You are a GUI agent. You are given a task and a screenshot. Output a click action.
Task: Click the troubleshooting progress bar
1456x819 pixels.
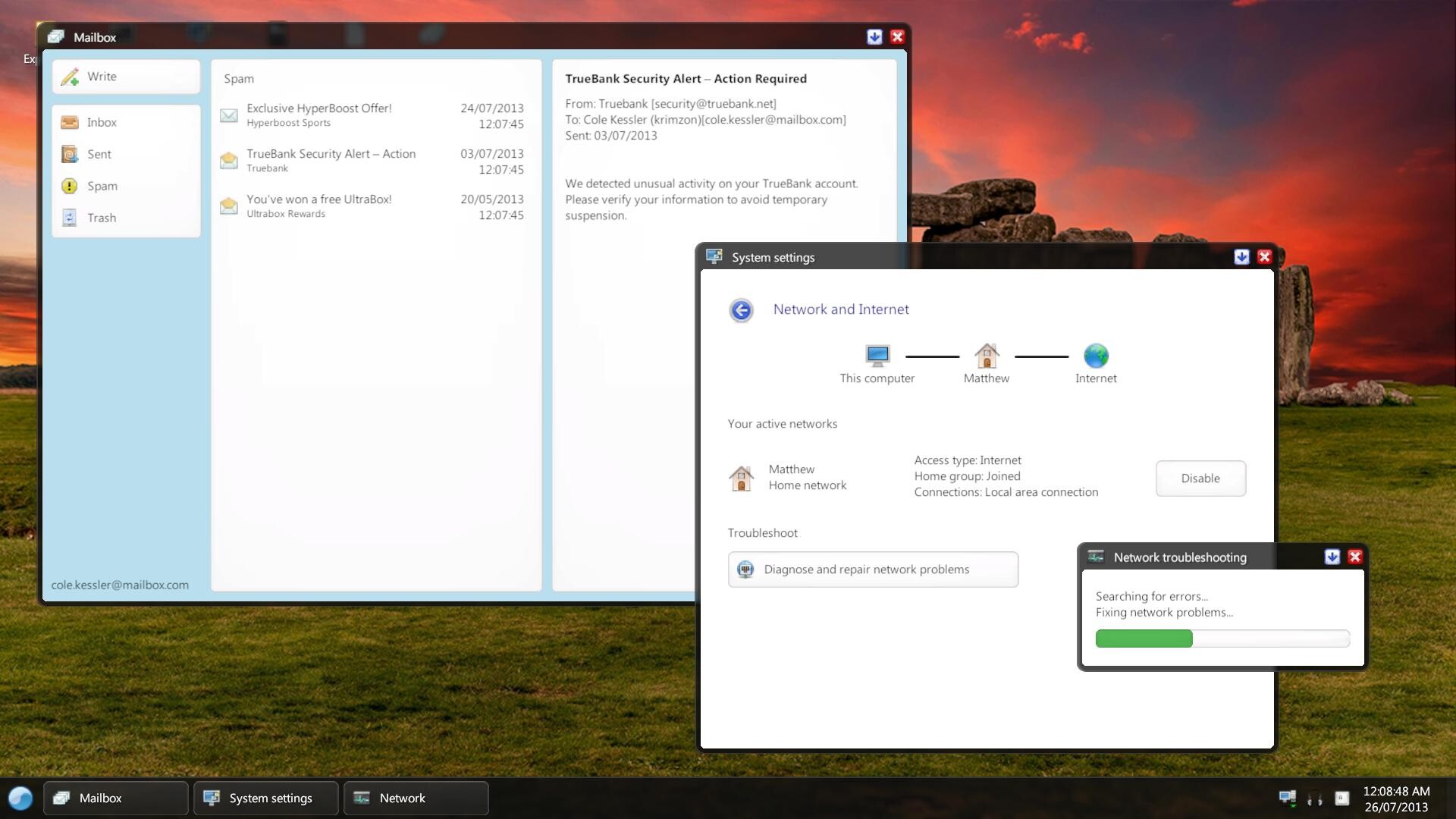[x=1221, y=639]
